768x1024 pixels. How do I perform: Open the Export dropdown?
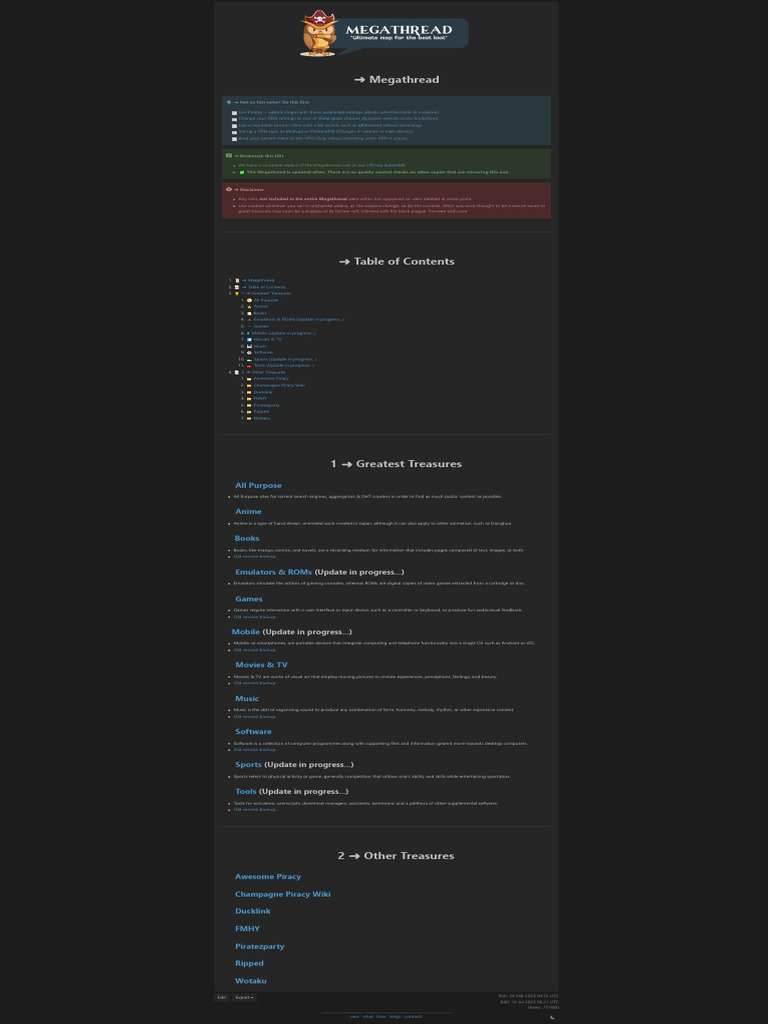click(244, 997)
